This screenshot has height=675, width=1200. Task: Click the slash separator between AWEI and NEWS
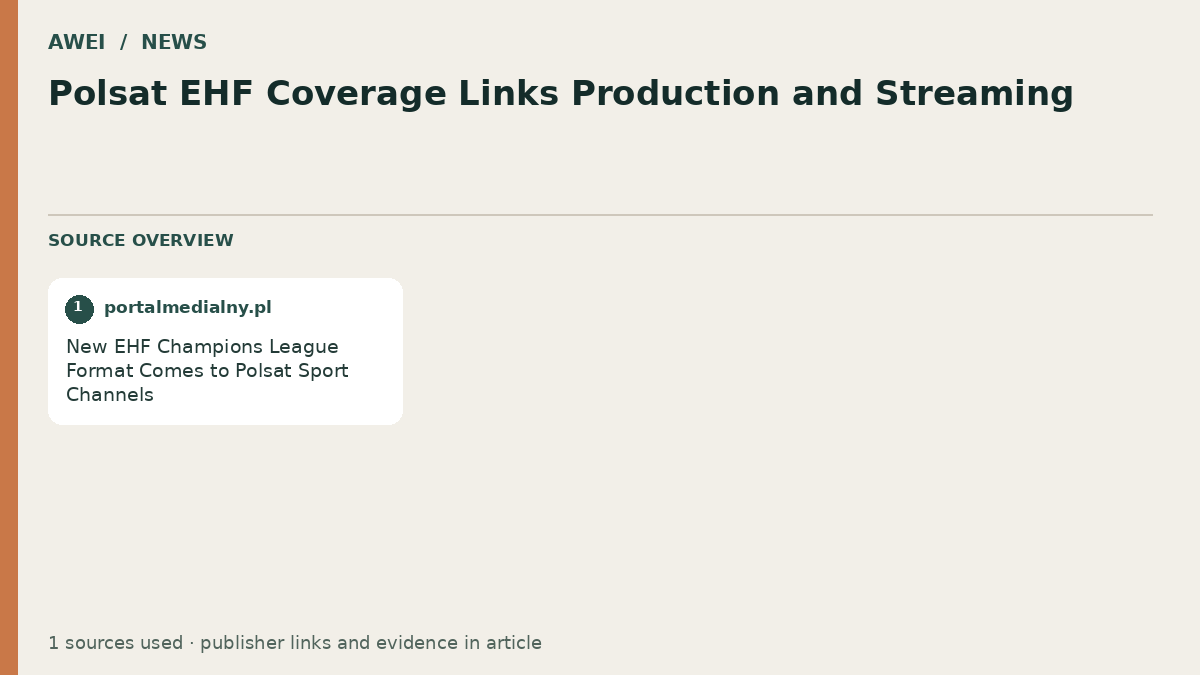[x=123, y=43]
